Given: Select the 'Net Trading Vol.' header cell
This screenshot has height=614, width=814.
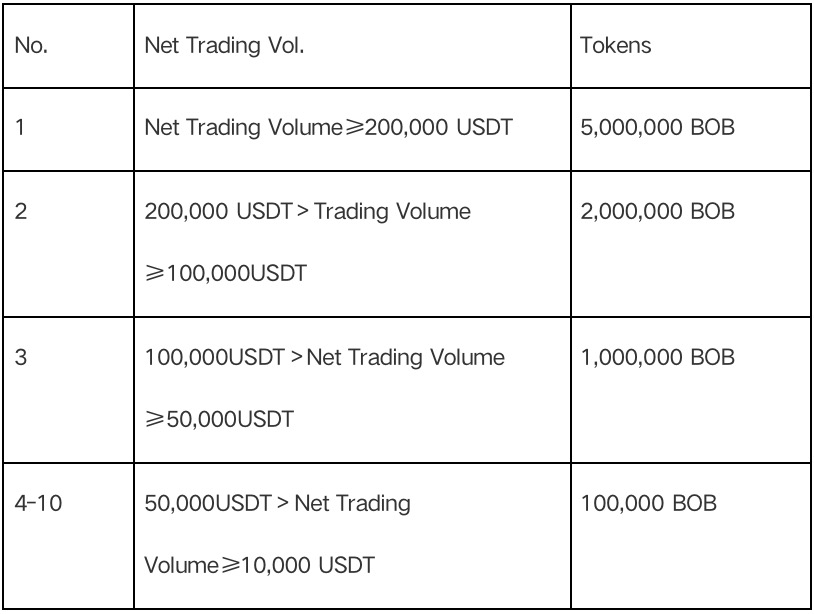Looking at the screenshot, I should pyautogui.click(x=352, y=46).
